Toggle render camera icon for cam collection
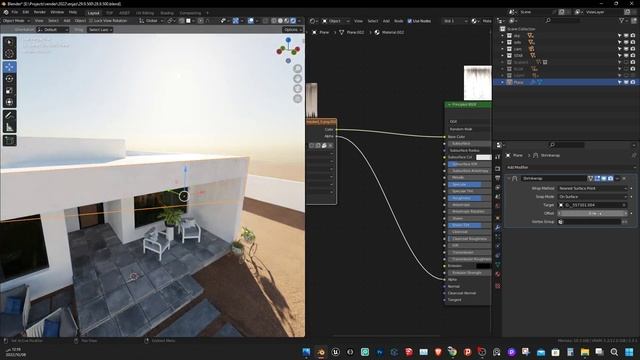This screenshot has width=640, height=360. point(633,49)
